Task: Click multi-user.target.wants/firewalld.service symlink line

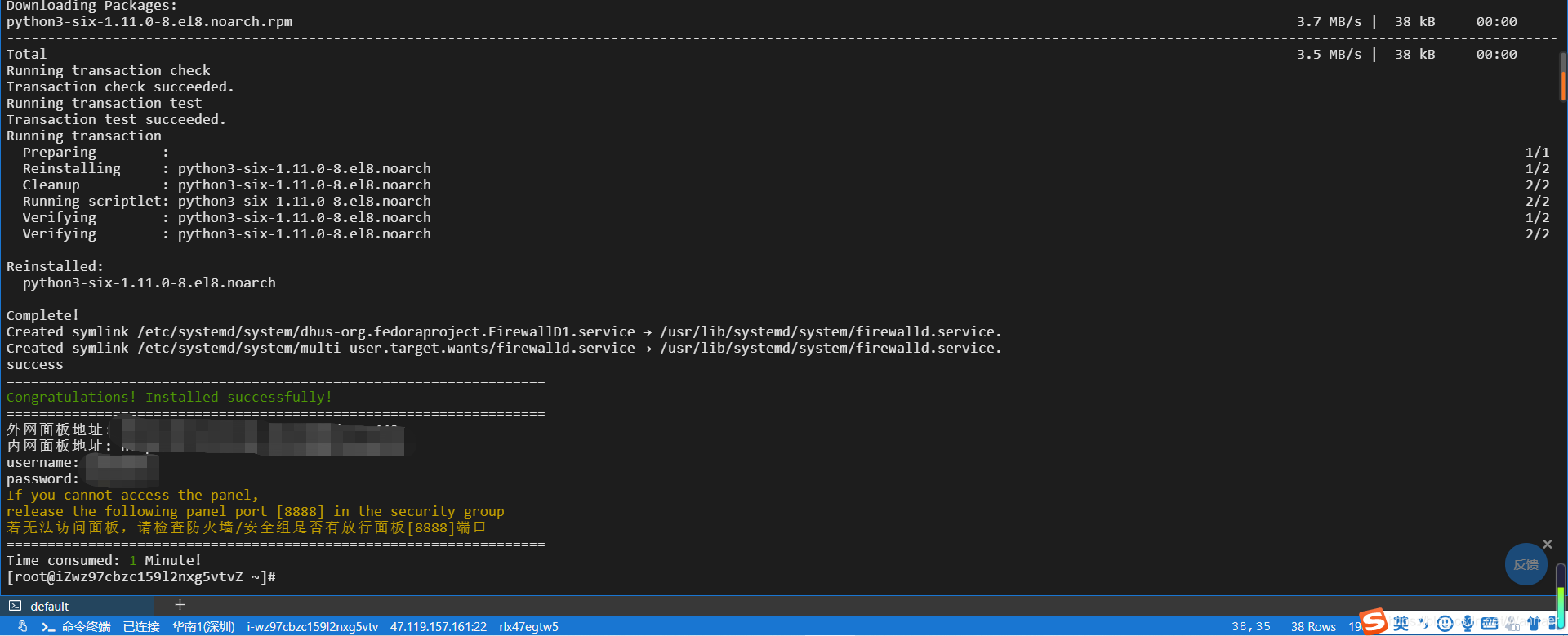Action: coord(504,348)
